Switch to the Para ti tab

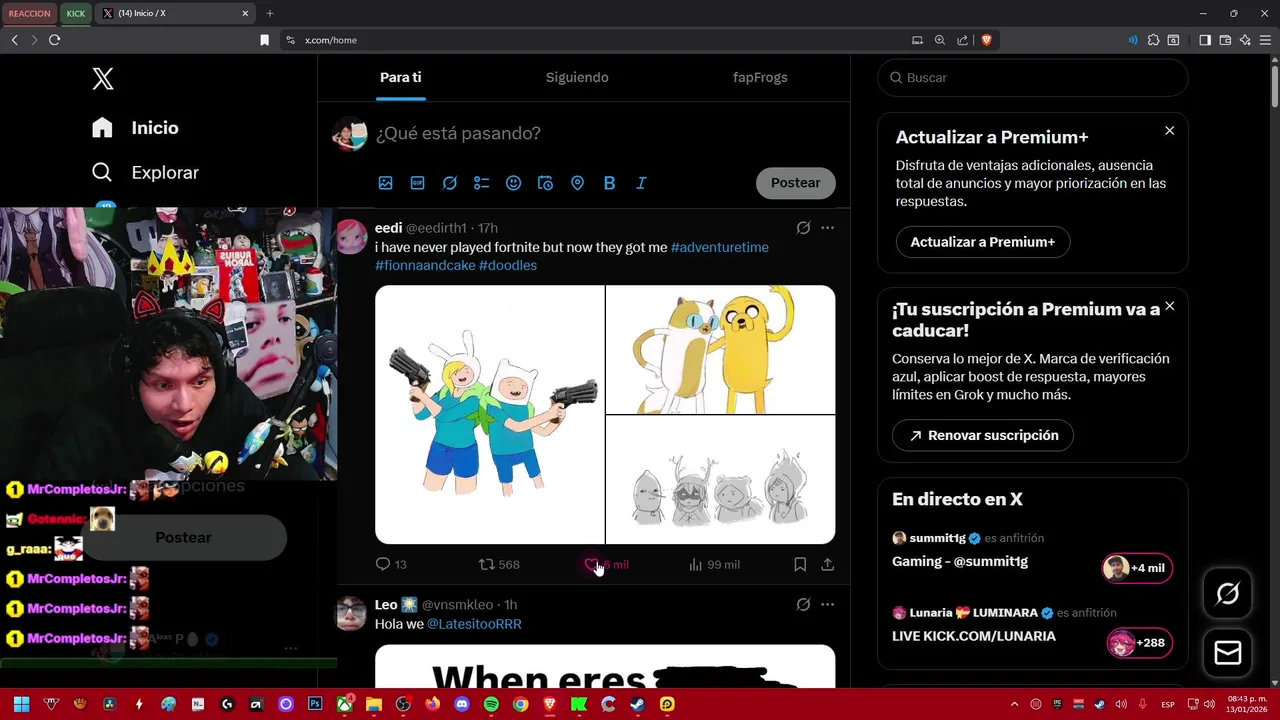(x=400, y=77)
